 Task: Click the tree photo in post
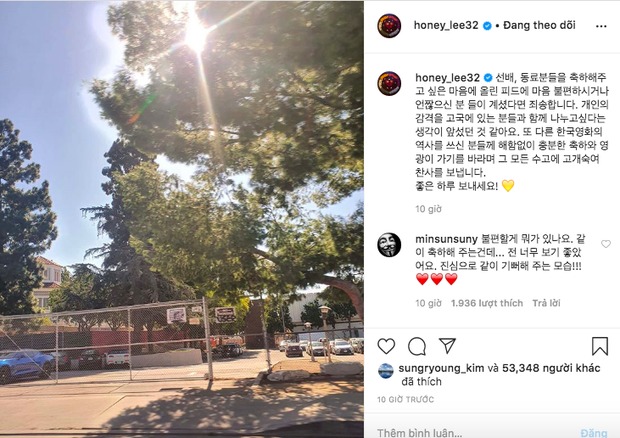(x=182, y=219)
